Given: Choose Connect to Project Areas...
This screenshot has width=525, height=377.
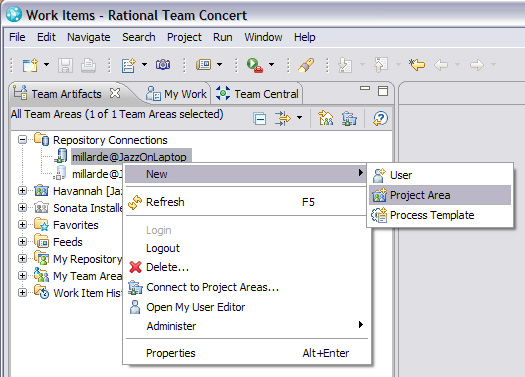Looking at the screenshot, I should coord(247,287).
